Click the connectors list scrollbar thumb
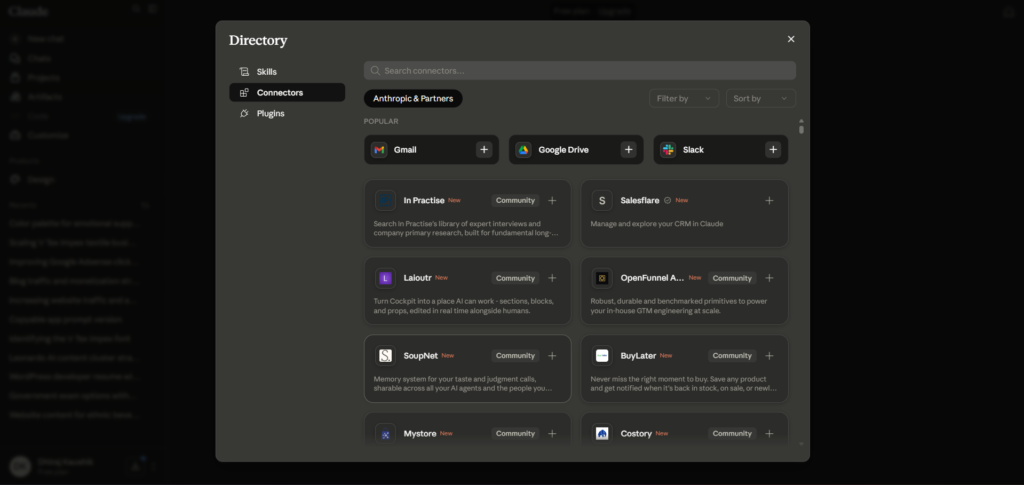Screen dimensions: 1024x485 coord(801,129)
